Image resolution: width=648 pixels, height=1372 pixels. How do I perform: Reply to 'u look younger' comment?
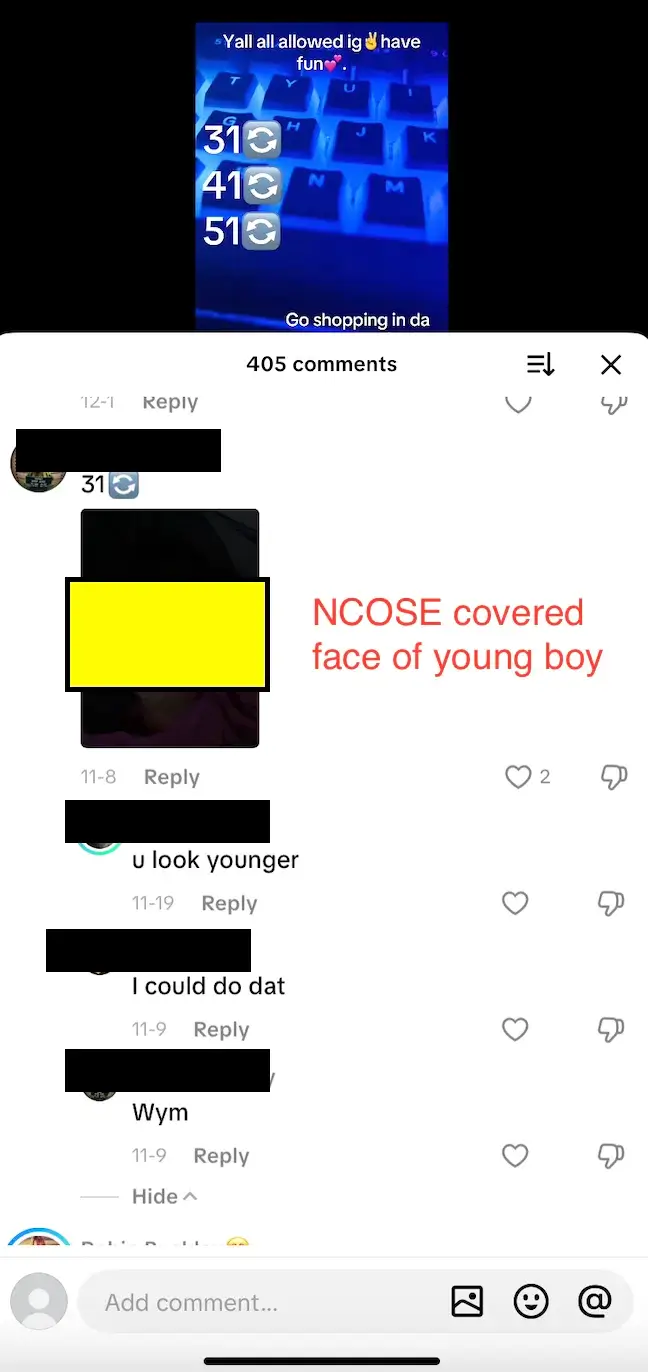229,903
